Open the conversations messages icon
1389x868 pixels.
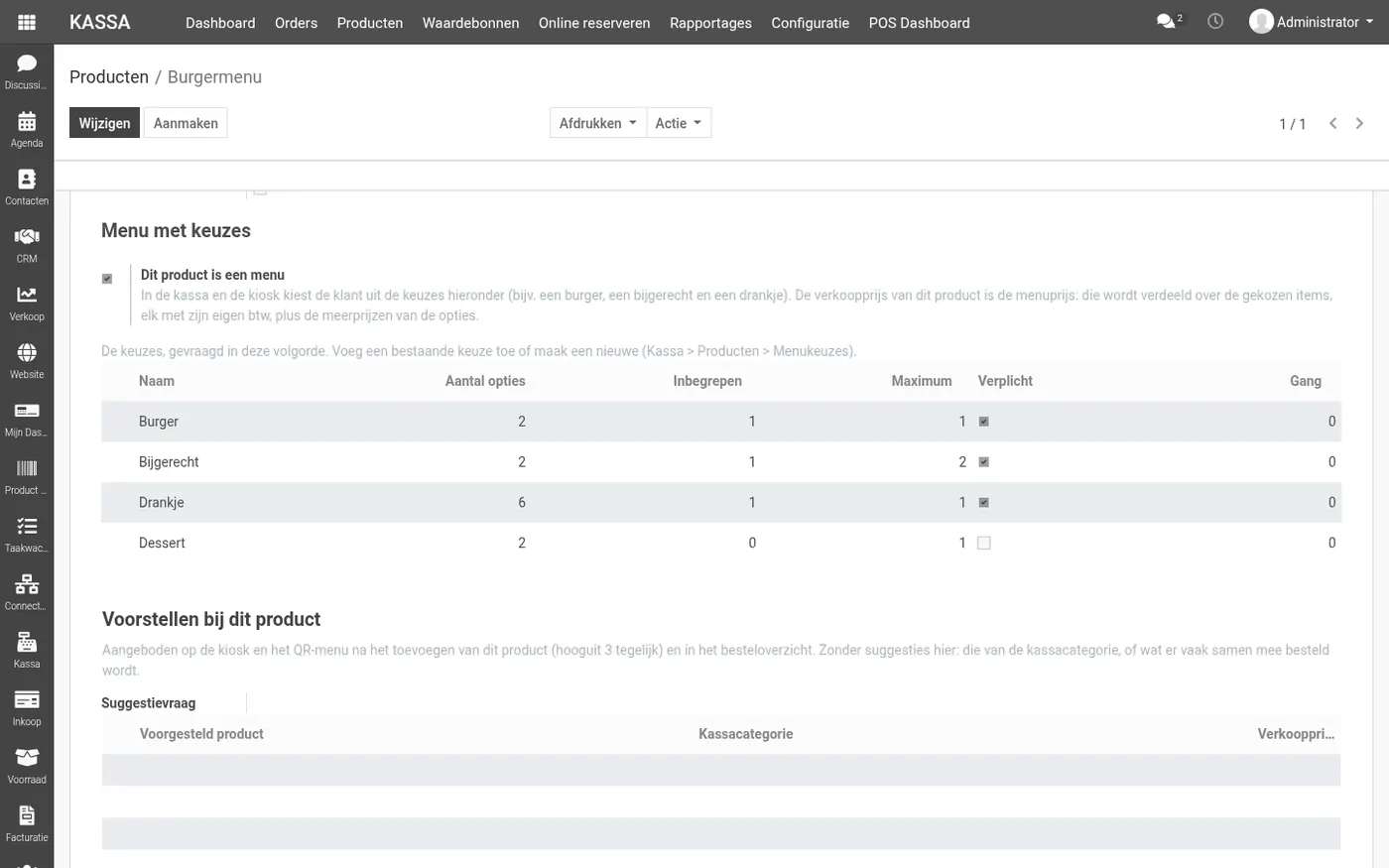(x=1169, y=21)
